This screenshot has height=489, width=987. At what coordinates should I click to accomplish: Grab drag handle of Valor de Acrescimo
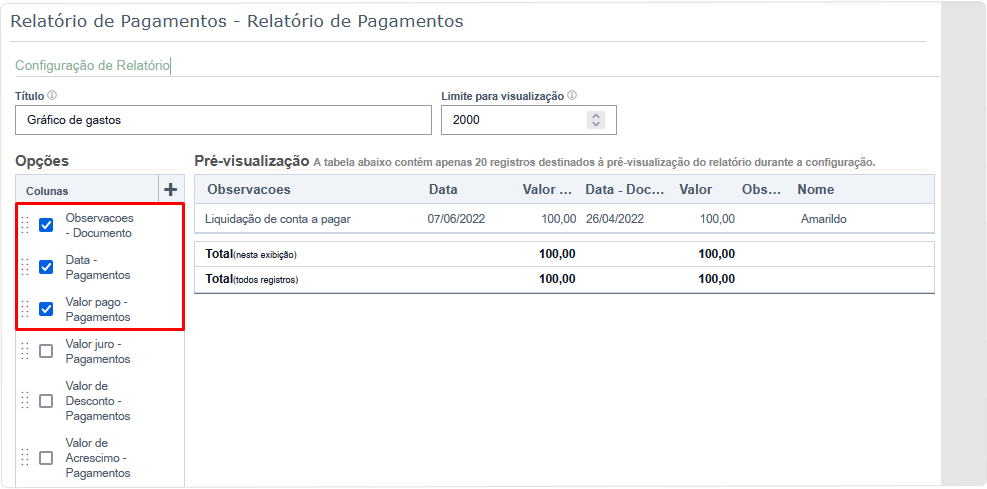(25, 458)
